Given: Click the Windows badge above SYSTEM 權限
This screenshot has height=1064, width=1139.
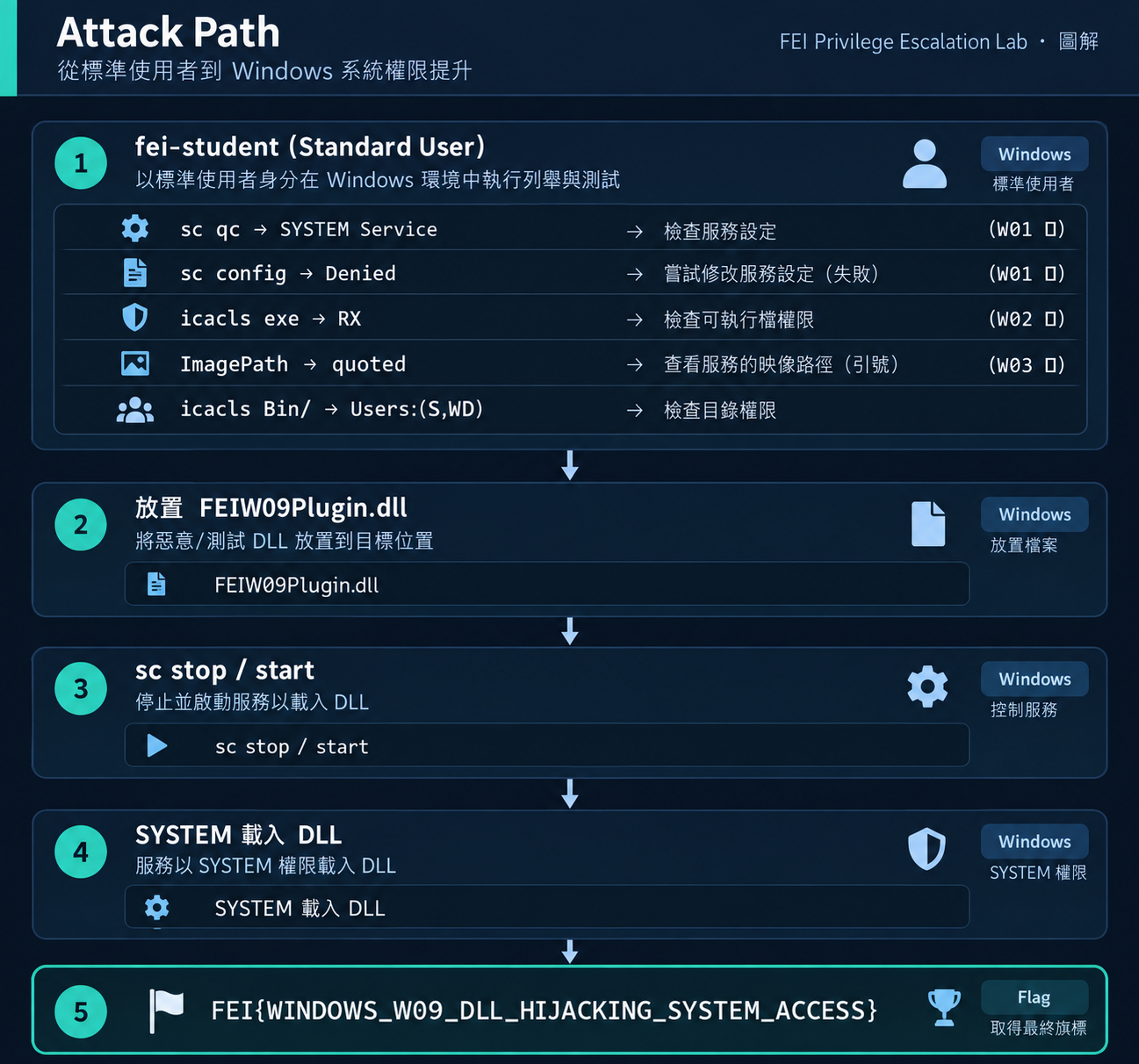Looking at the screenshot, I should (x=1034, y=842).
